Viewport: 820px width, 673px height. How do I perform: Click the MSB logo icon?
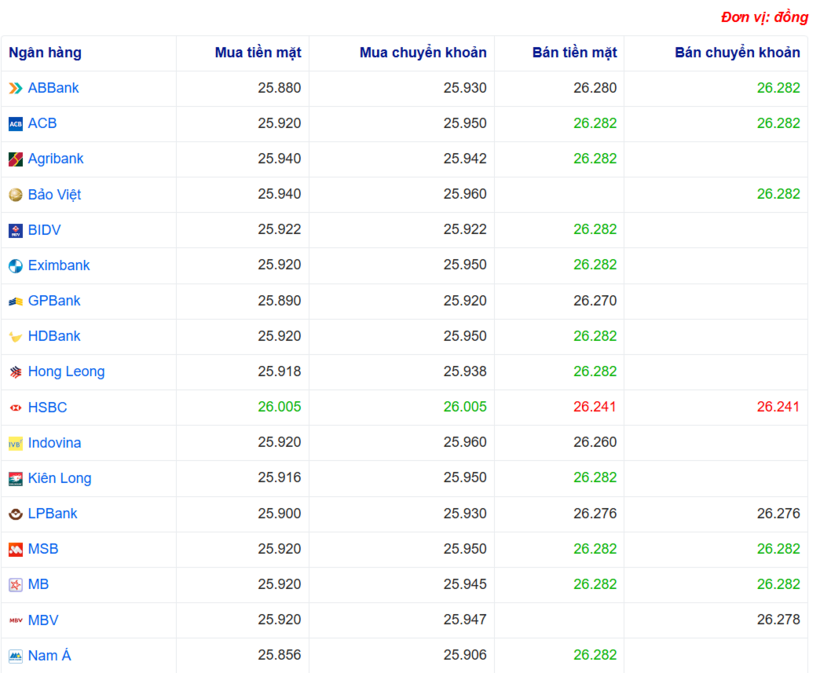tap(15, 550)
